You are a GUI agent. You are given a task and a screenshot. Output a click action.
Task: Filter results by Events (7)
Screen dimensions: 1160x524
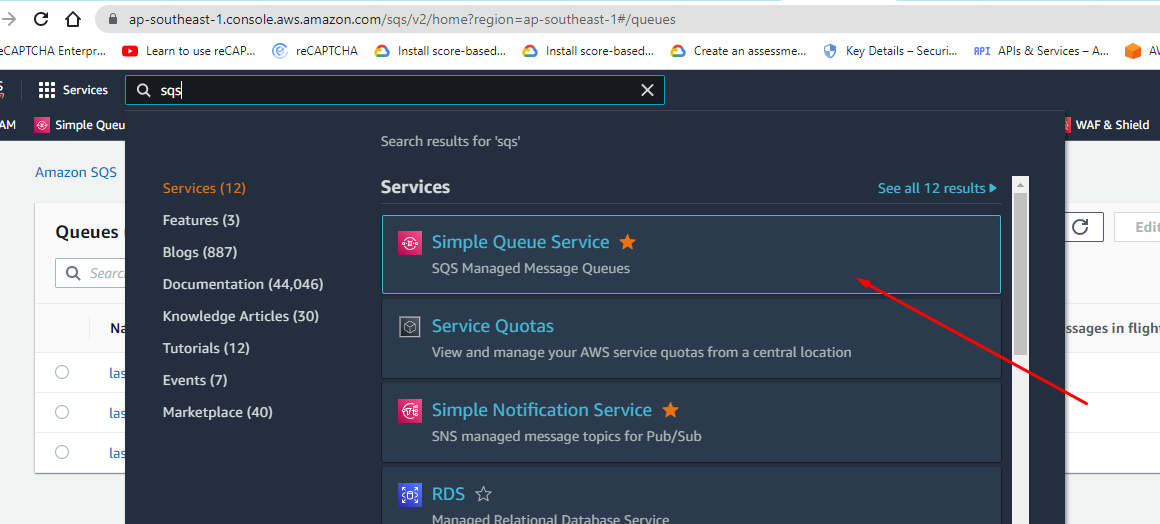pos(195,380)
